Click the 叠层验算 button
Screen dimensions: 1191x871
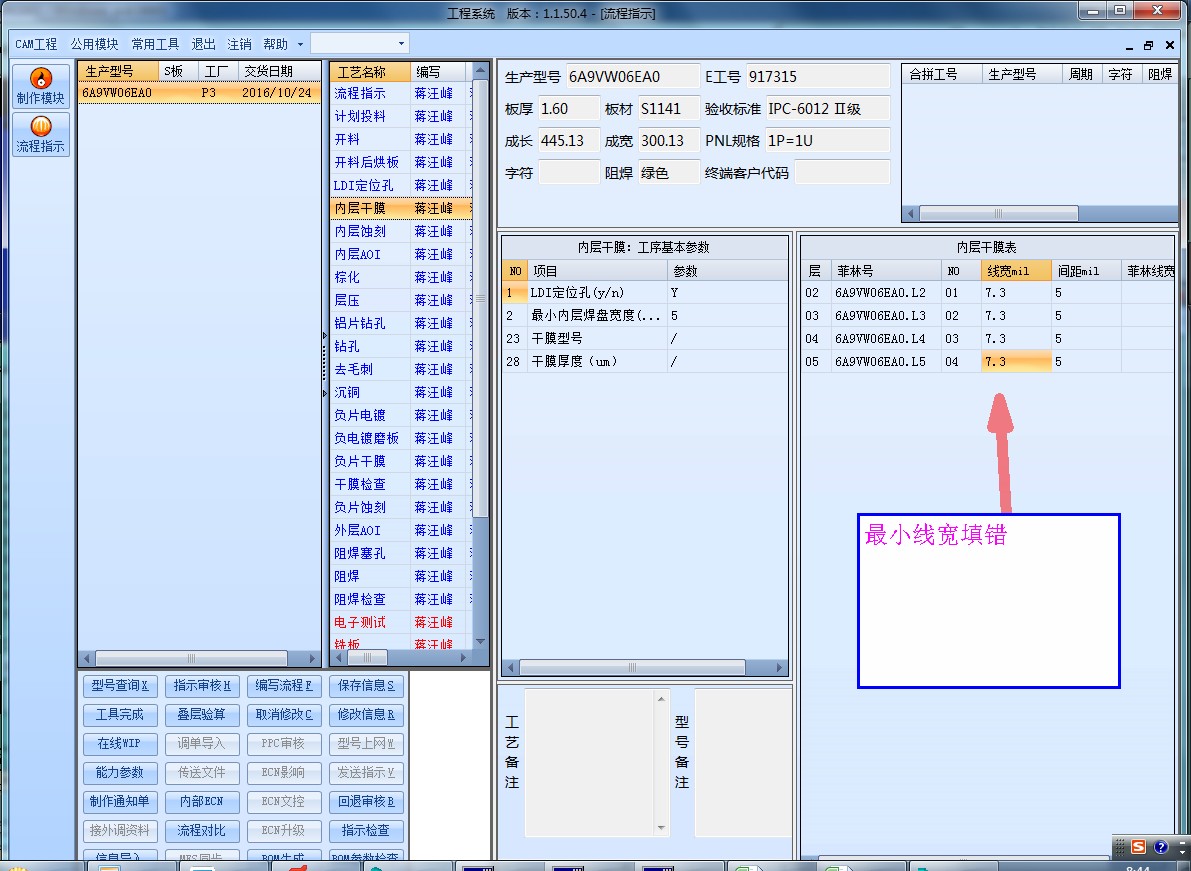pyautogui.click(x=202, y=715)
